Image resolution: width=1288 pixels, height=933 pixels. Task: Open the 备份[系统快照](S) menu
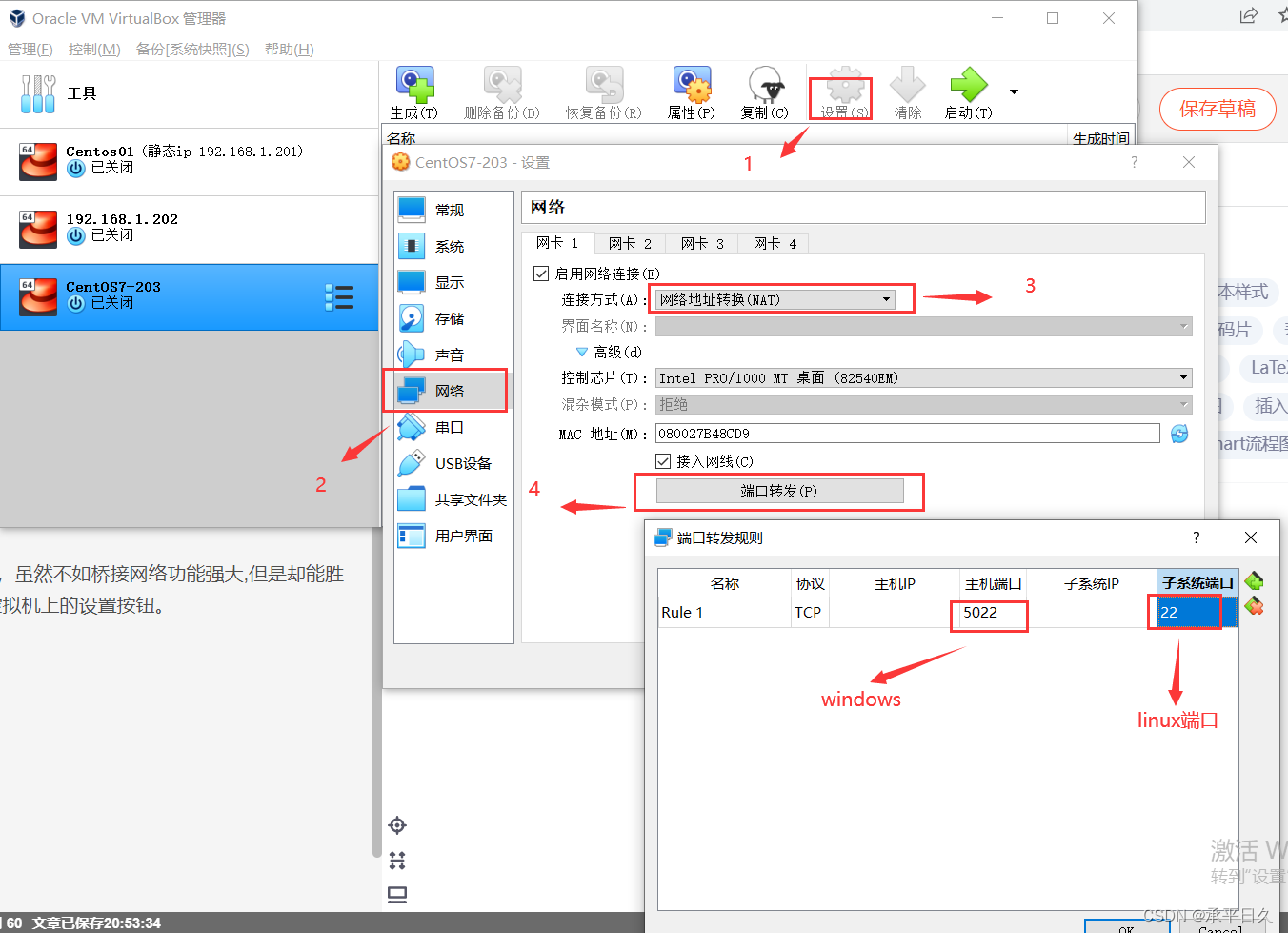click(x=192, y=50)
